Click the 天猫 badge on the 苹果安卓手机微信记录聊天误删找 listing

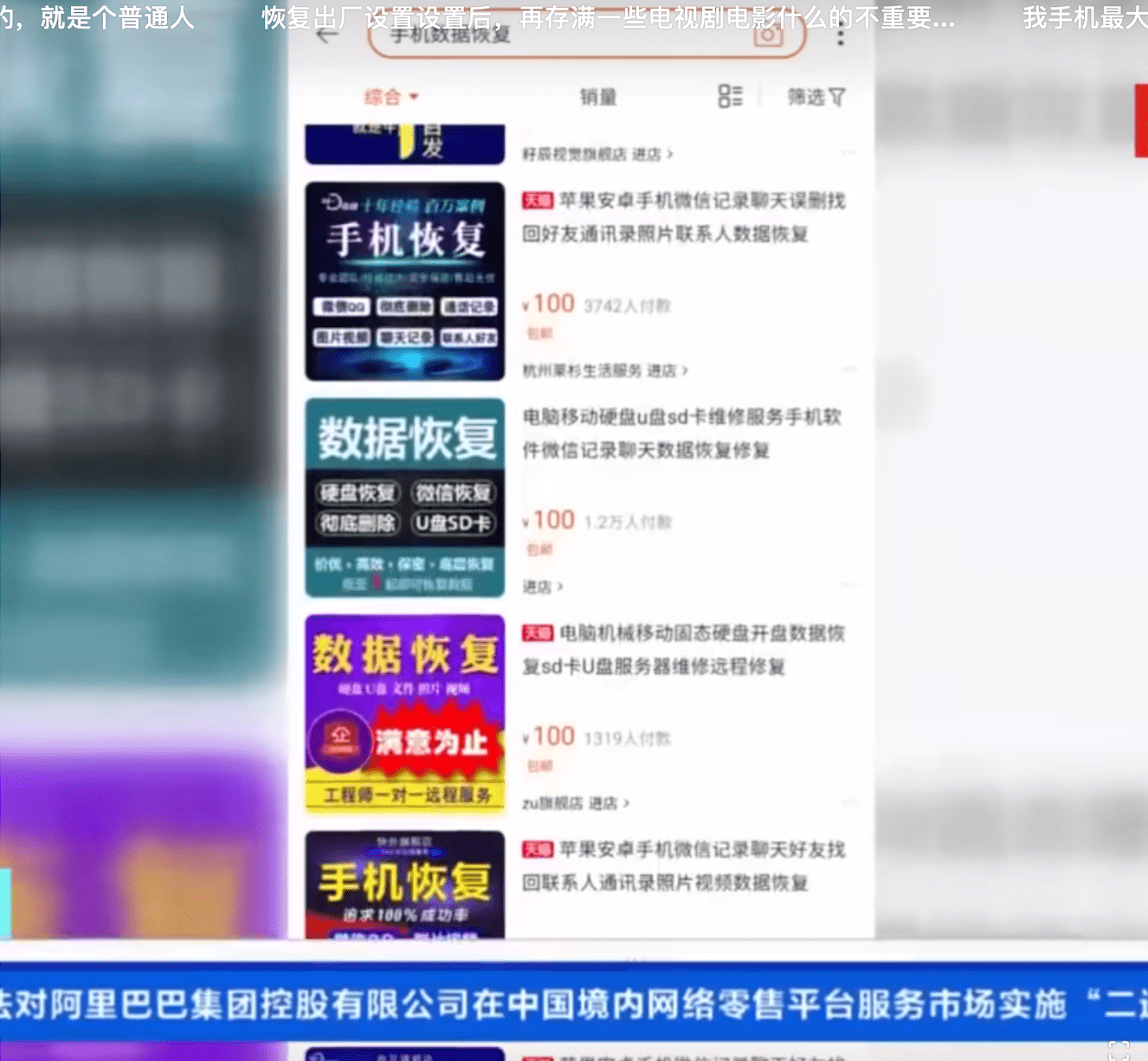[537, 201]
